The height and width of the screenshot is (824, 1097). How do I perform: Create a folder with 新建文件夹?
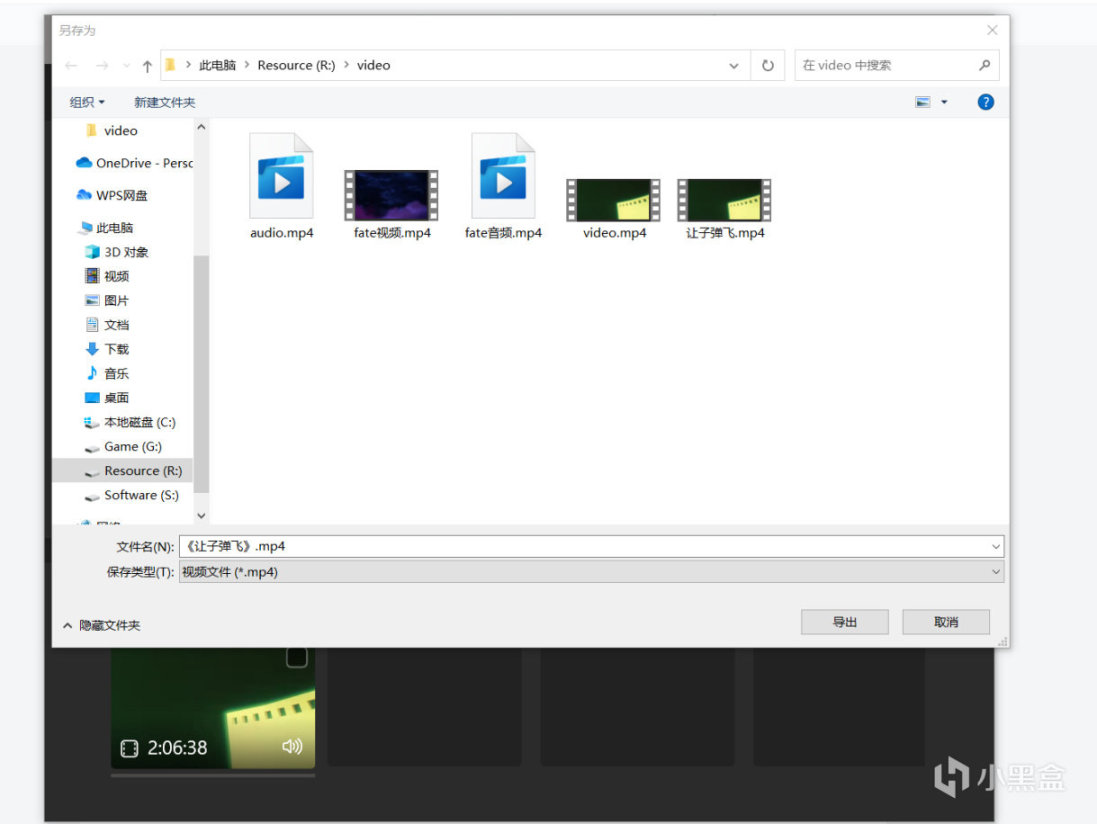coord(164,102)
